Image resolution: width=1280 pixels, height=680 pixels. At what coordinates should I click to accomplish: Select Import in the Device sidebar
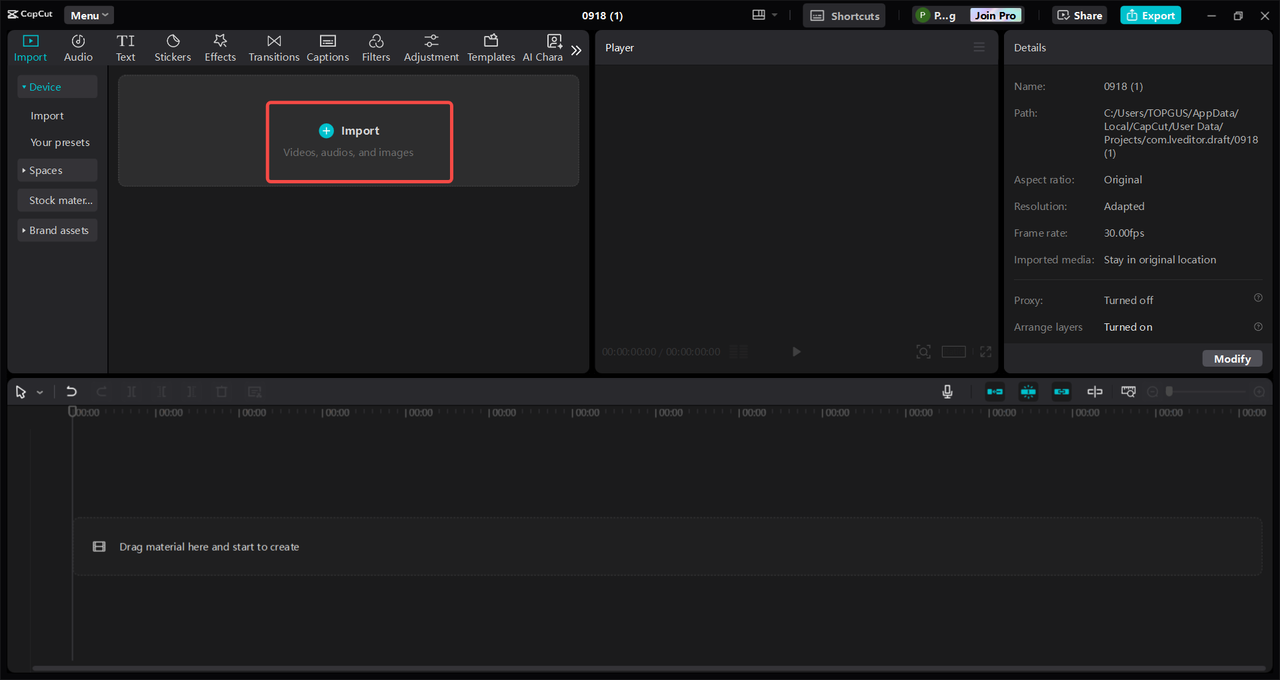[x=47, y=116]
